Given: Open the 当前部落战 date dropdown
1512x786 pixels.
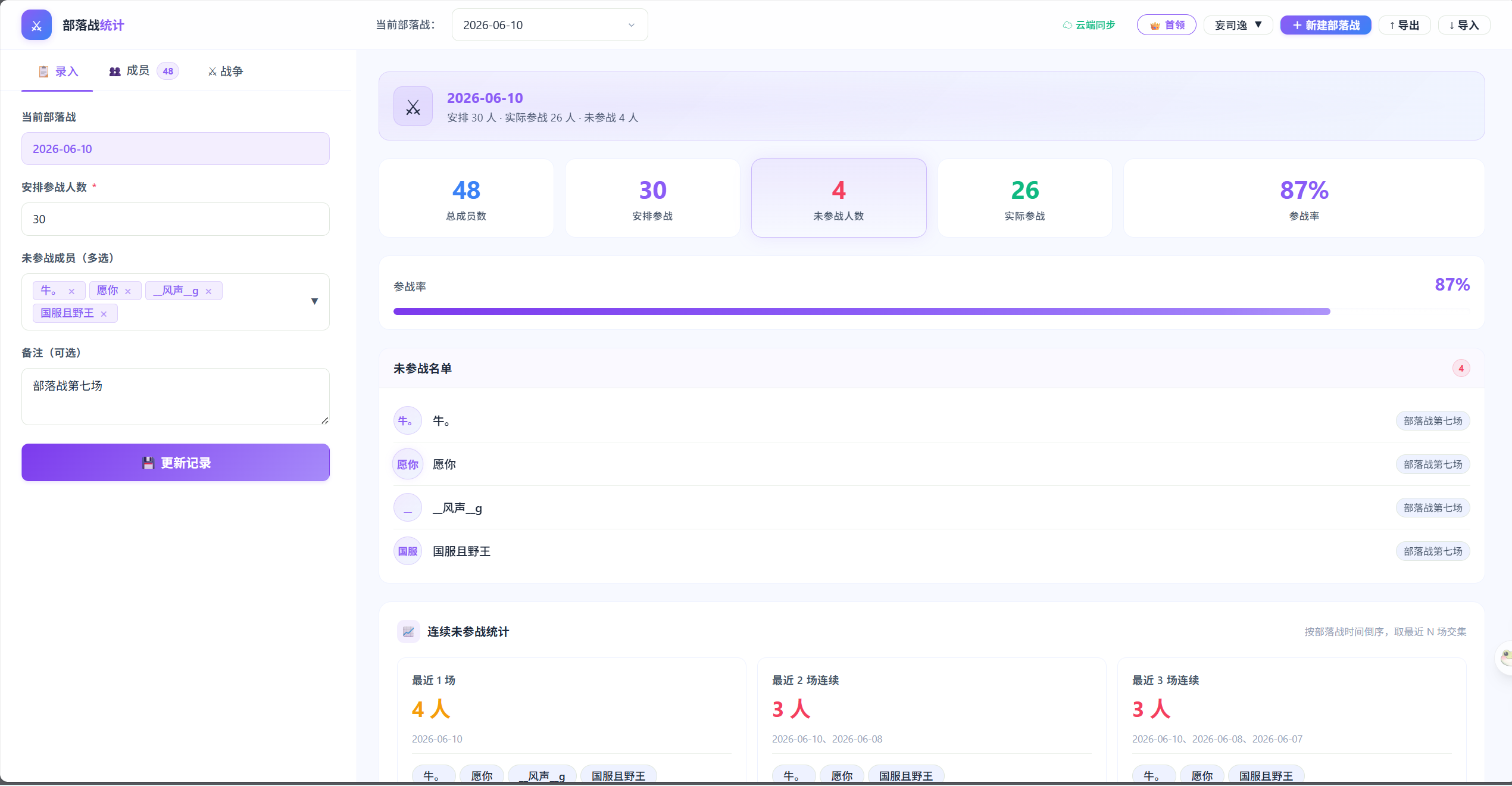Looking at the screenshot, I should click(x=549, y=25).
